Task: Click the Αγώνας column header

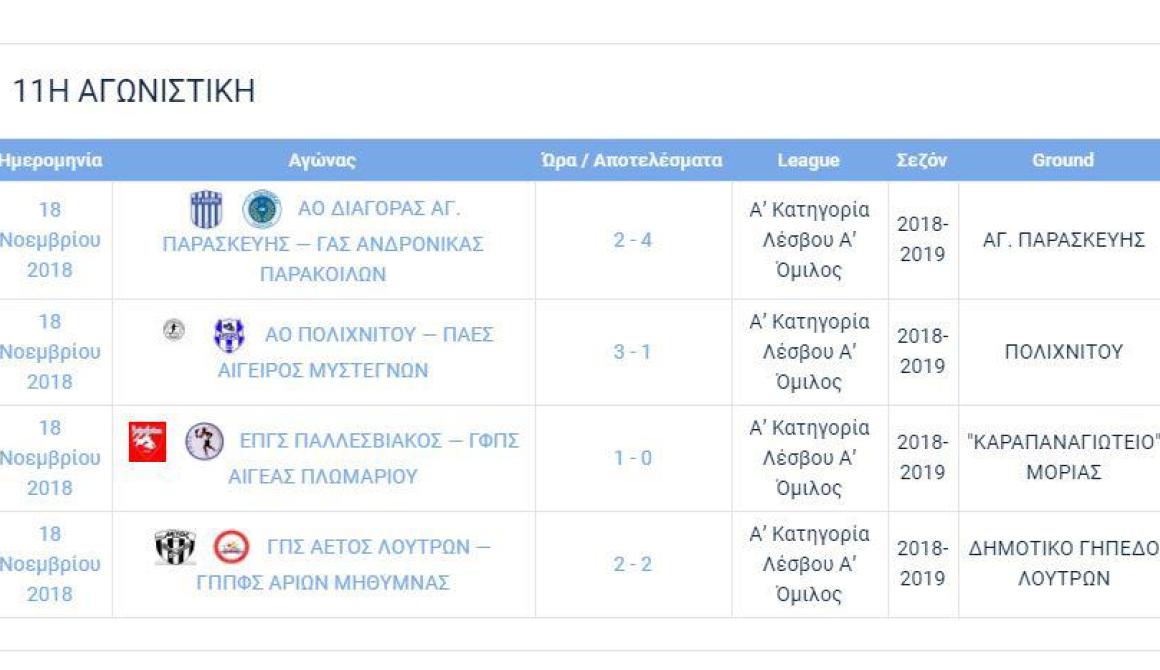Action: pyautogui.click(x=323, y=160)
